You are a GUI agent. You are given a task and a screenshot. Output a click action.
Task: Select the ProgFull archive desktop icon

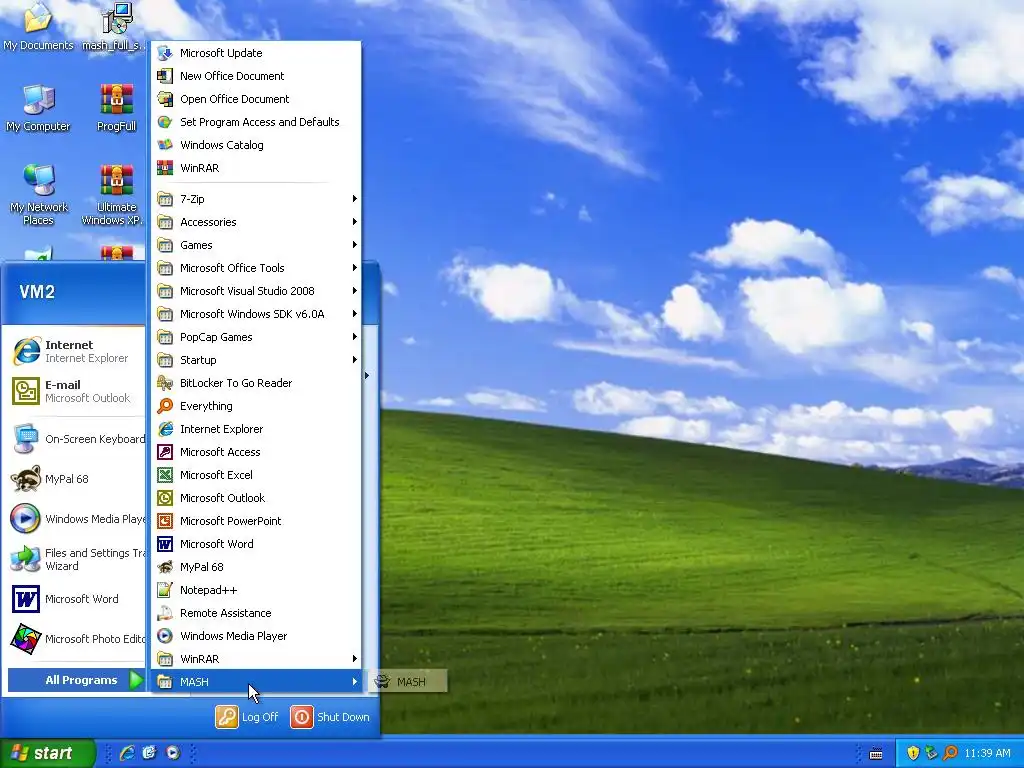[x=116, y=108]
